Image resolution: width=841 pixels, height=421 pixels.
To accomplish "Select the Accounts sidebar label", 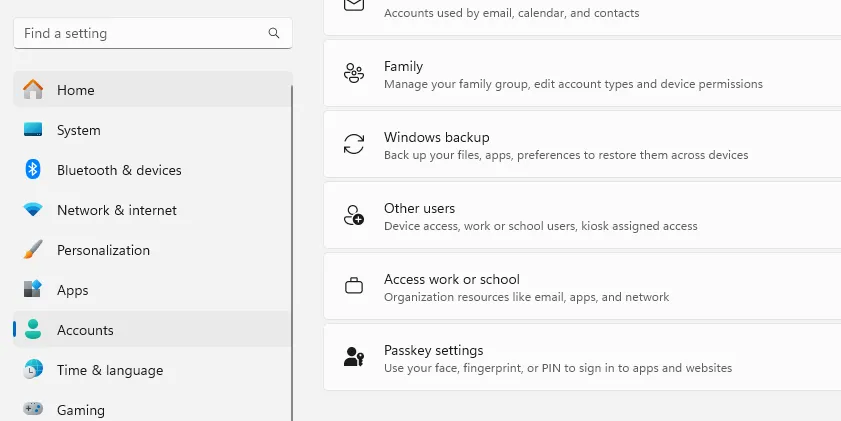I will point(85,330).
